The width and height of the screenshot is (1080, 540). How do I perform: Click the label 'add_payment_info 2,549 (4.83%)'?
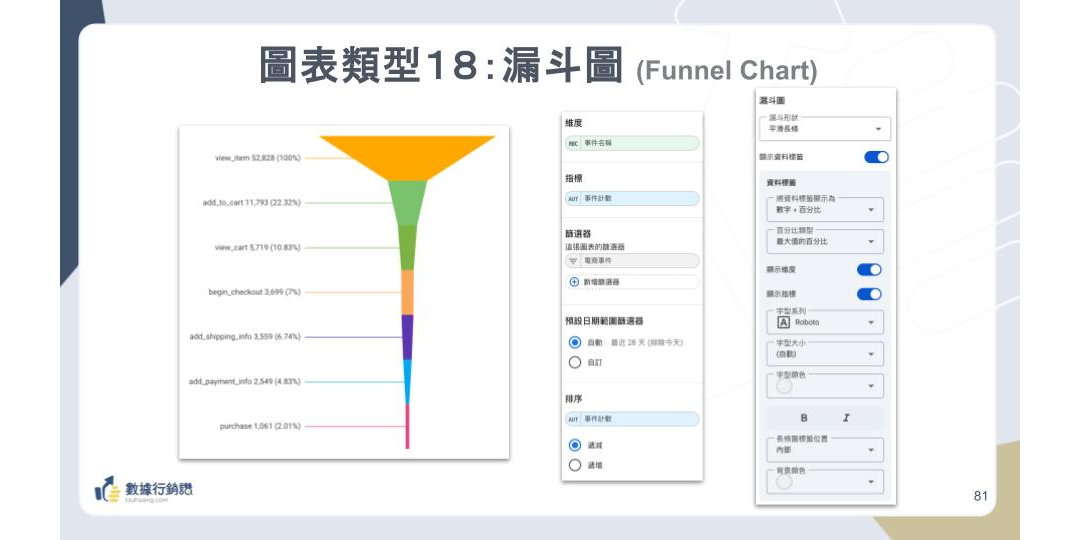[x=245, y=381]
